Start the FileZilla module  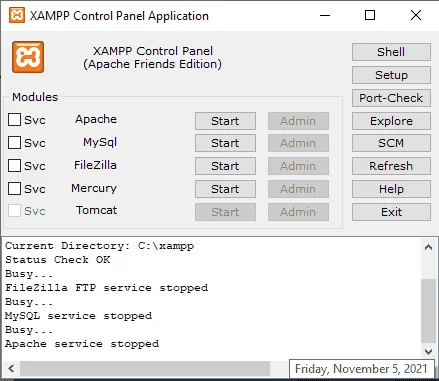(x=225, y=166)
